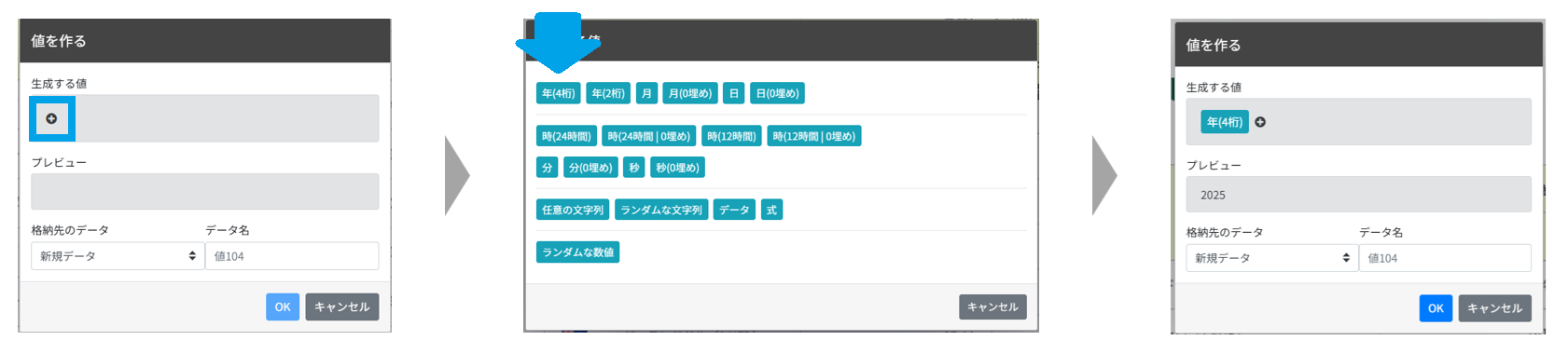Cancel the middle option picker dialog
This screenshot has width=1568, height=354.
[992, 306]
